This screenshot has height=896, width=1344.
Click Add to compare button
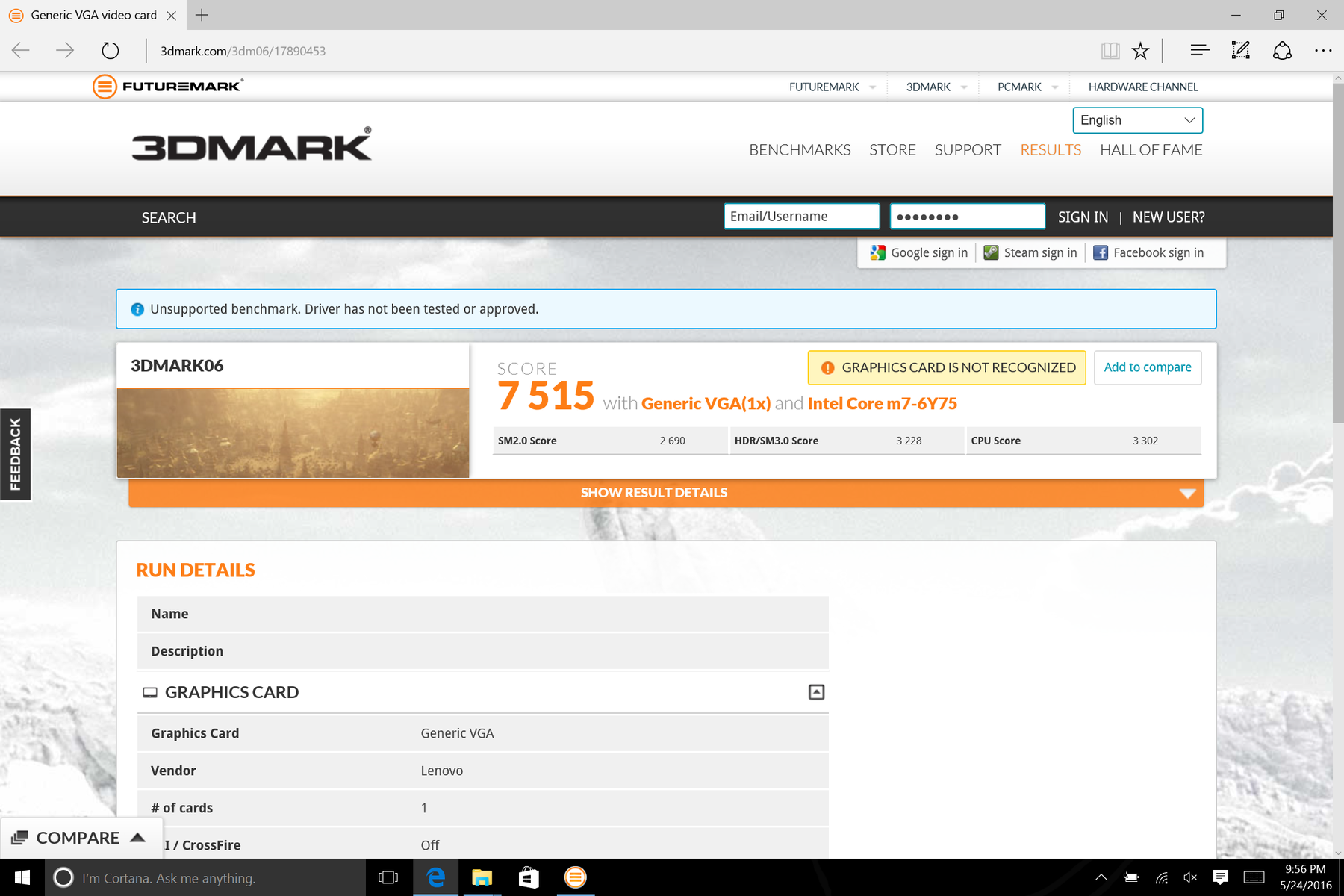click(x=1148, y=367)
